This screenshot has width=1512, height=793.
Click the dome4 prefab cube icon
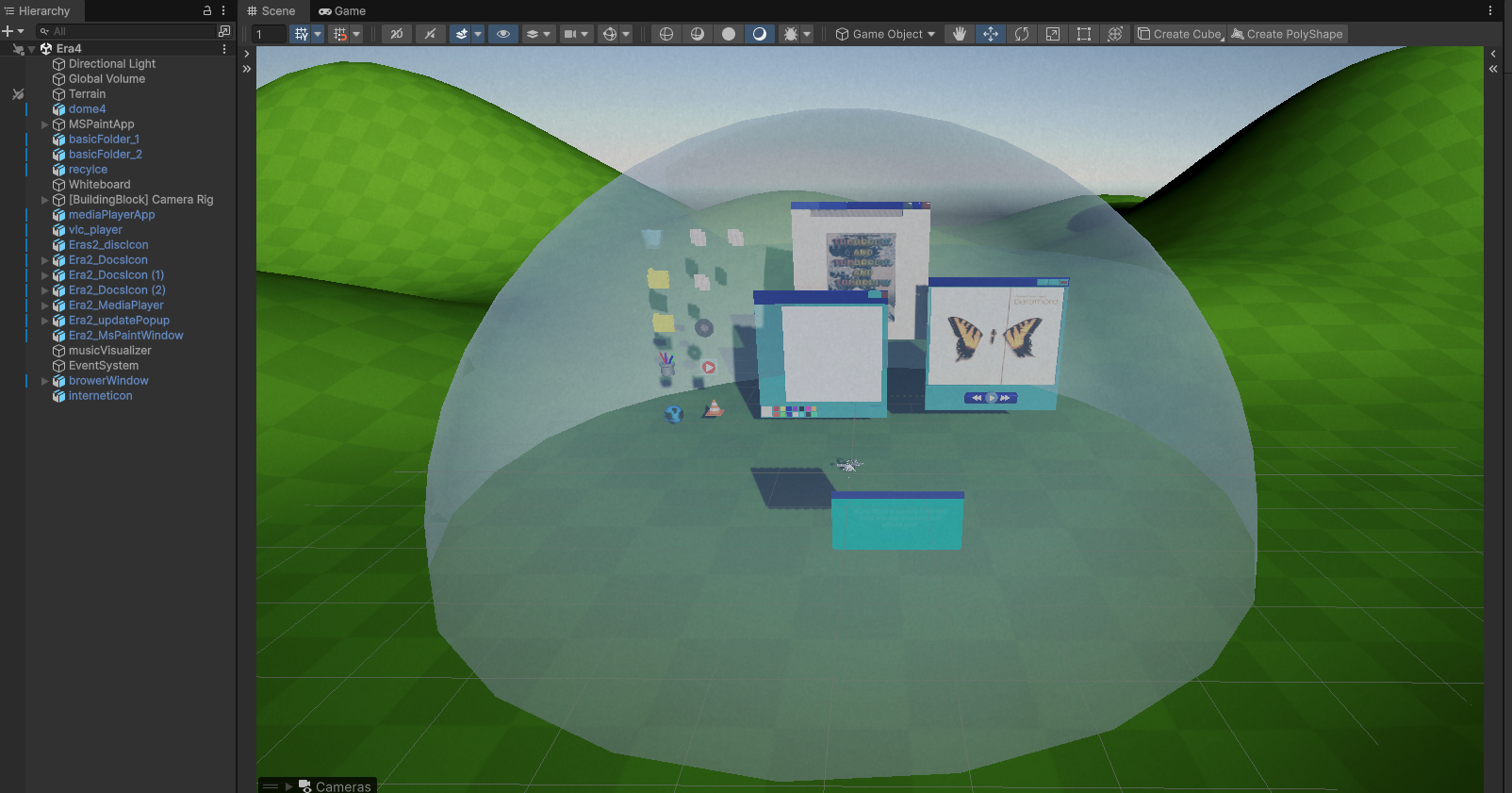[x=58, y=109]
